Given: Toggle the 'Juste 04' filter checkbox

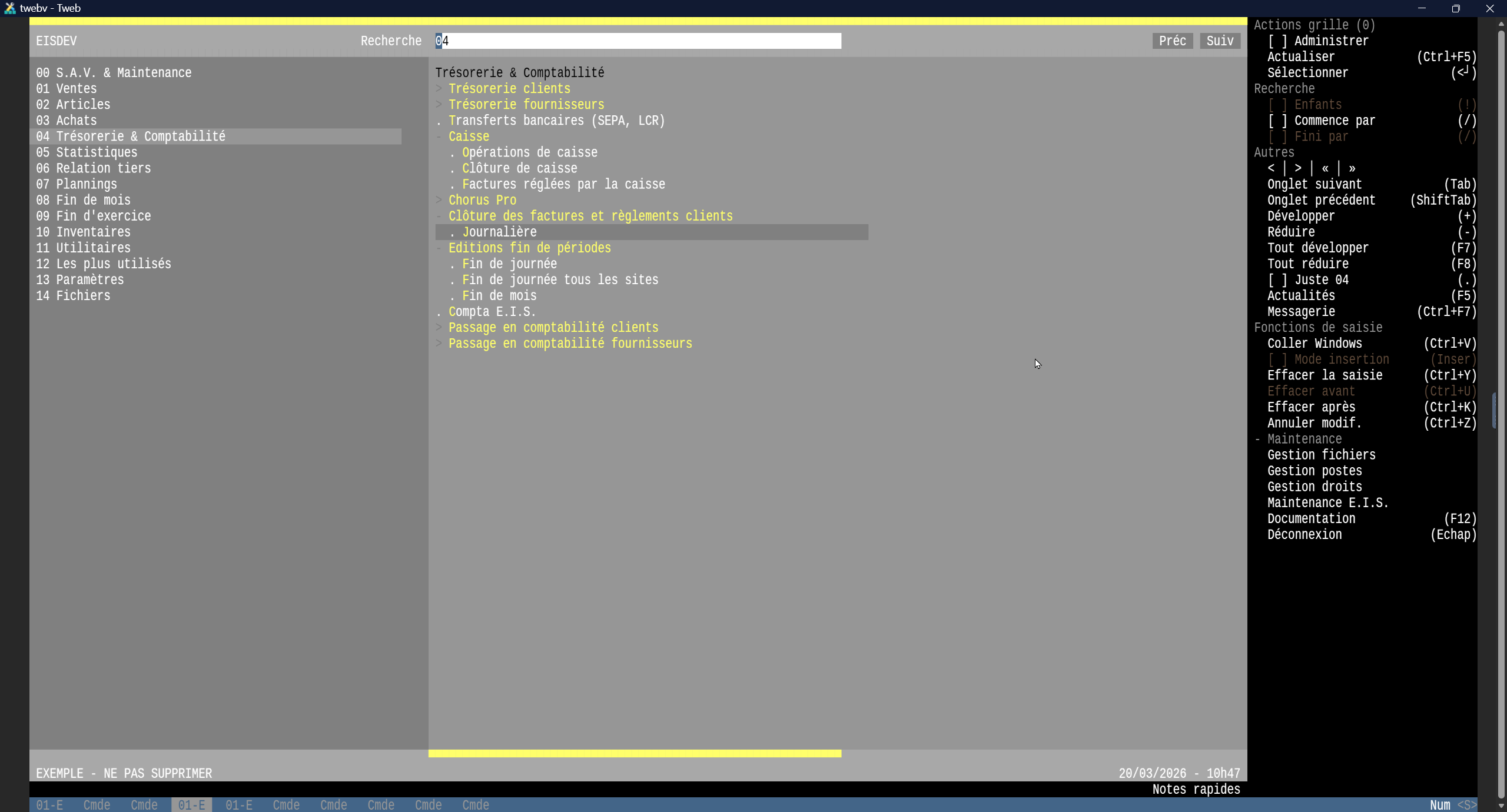Looking at the screenshot, I should click(1277, 280).
